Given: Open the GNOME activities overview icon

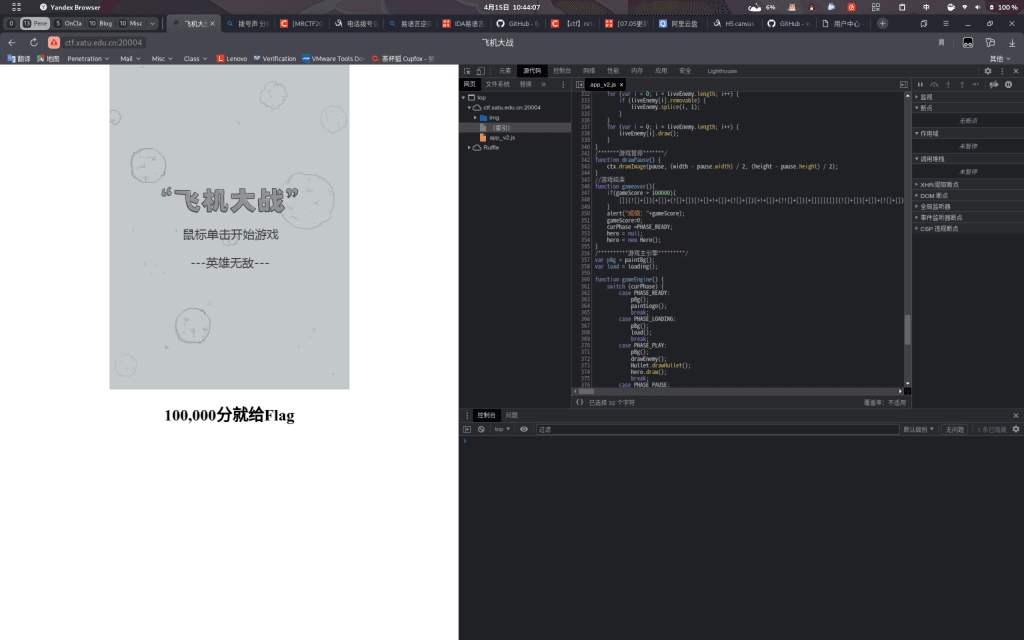Looking at the screenshot, I should pyautogui.click(x=16, y=7).
